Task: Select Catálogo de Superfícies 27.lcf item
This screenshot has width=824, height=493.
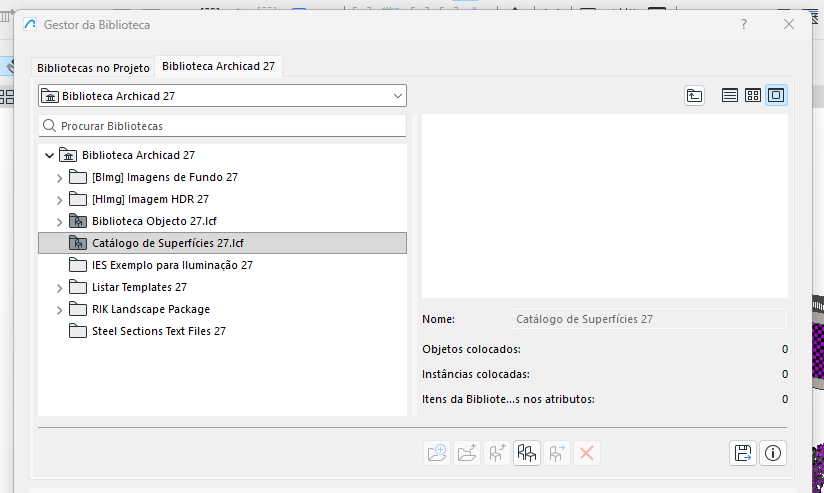Action: point(222,243)
